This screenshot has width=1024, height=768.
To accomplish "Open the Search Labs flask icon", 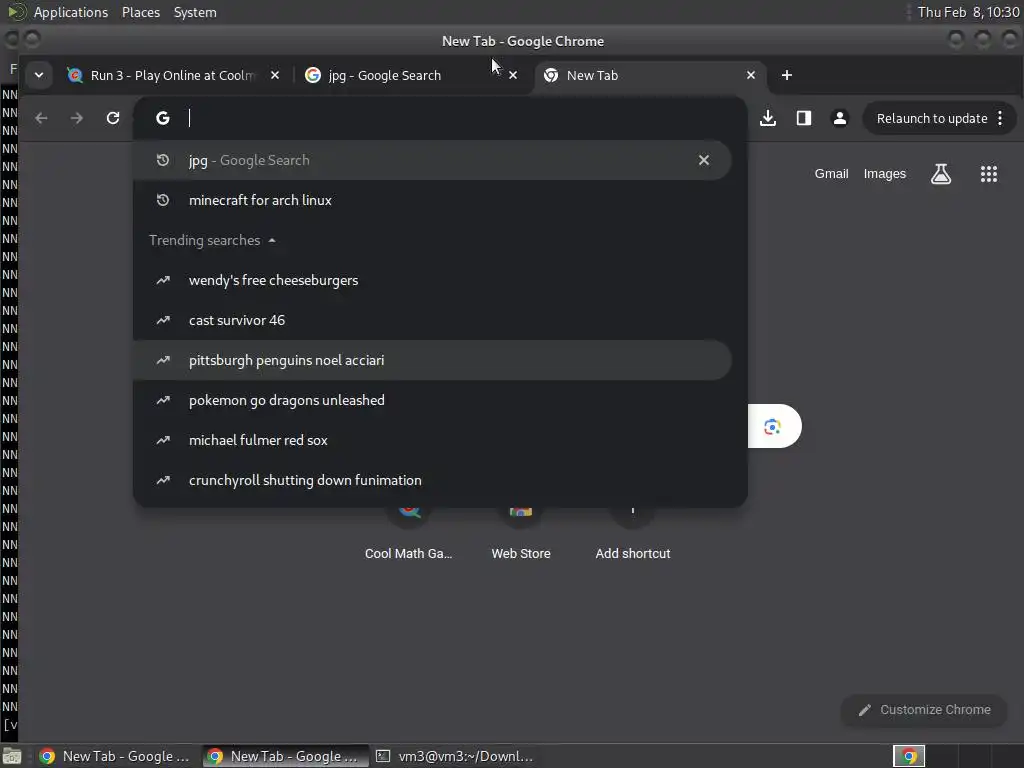I will (941, 174).
